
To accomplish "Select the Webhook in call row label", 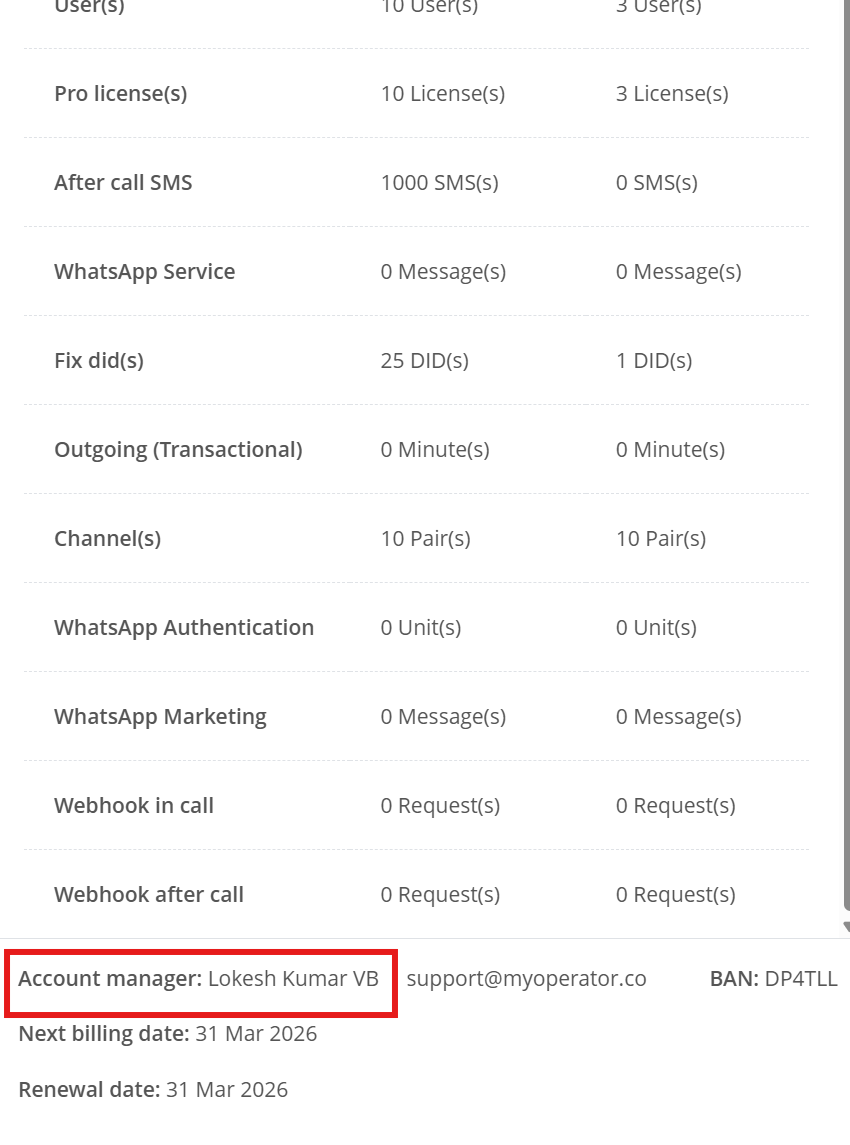I will (134, 805).
